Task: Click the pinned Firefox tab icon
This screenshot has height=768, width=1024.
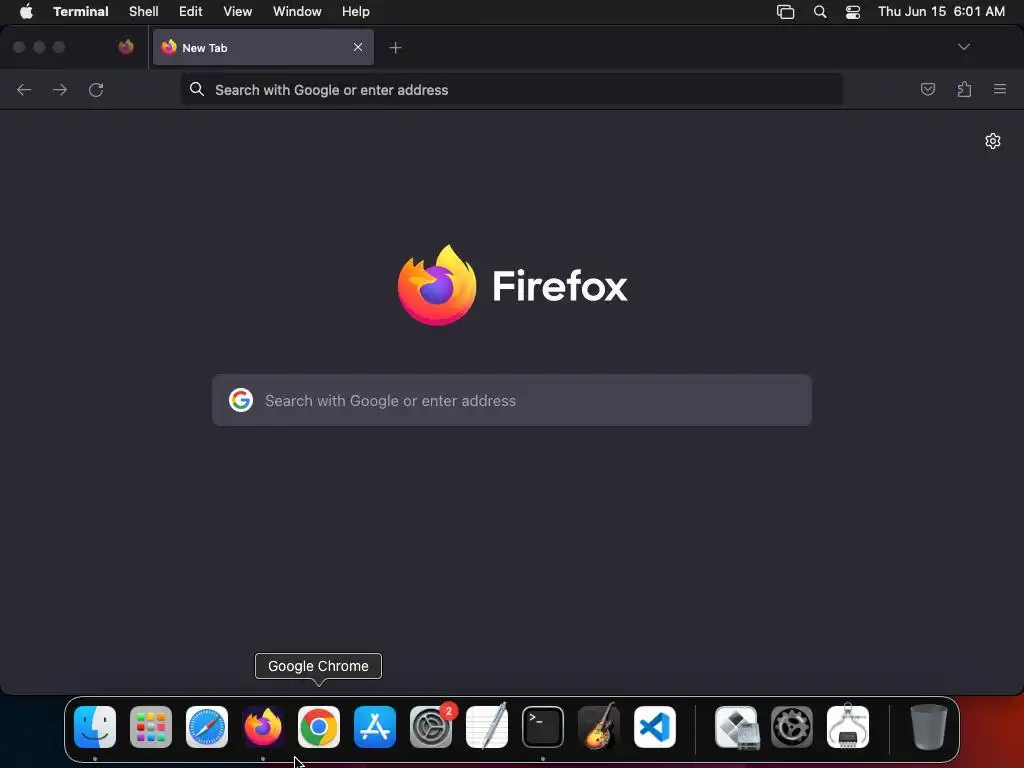Action: pos(126,47)
